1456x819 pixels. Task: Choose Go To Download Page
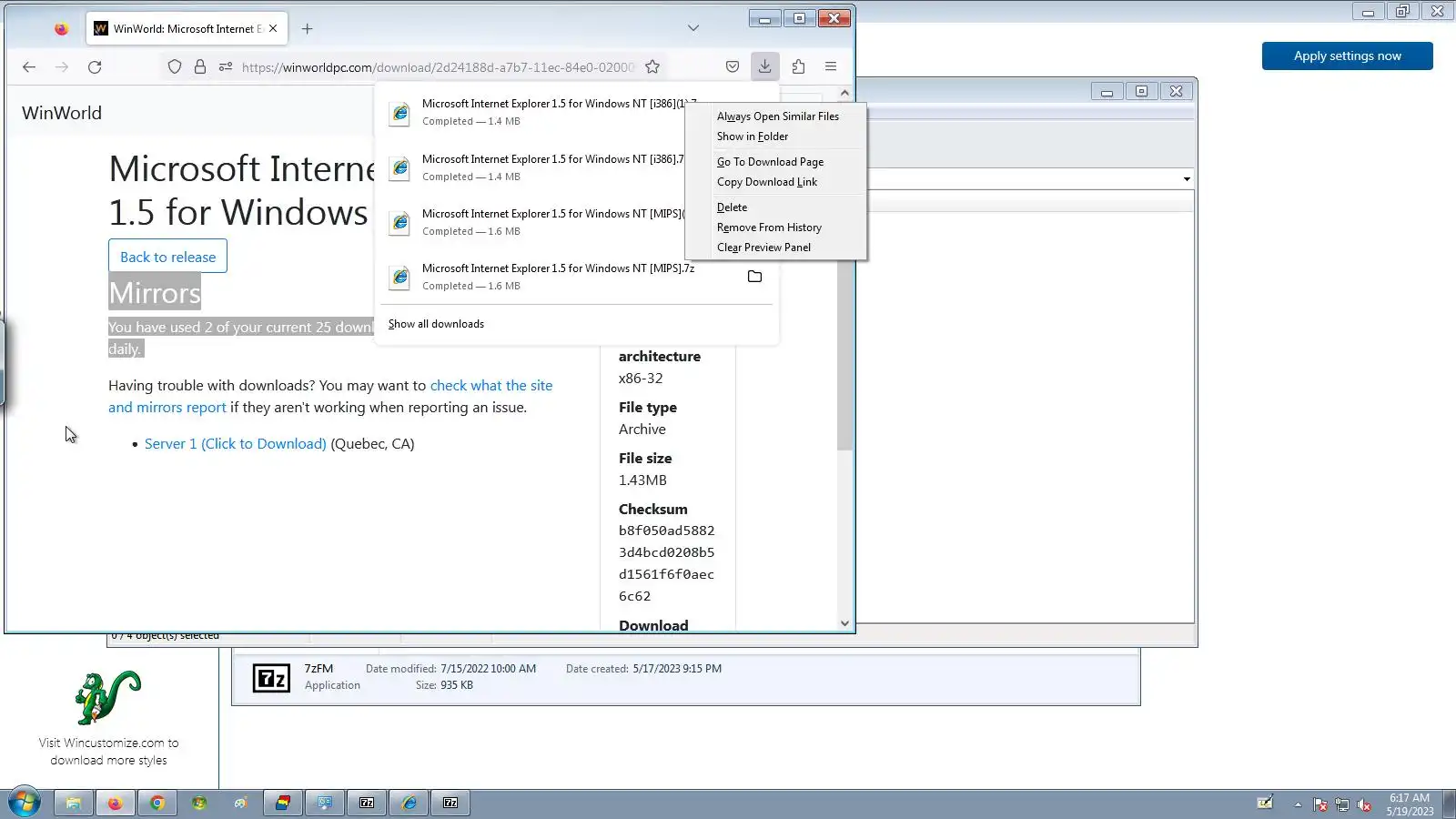click(771, 162)
